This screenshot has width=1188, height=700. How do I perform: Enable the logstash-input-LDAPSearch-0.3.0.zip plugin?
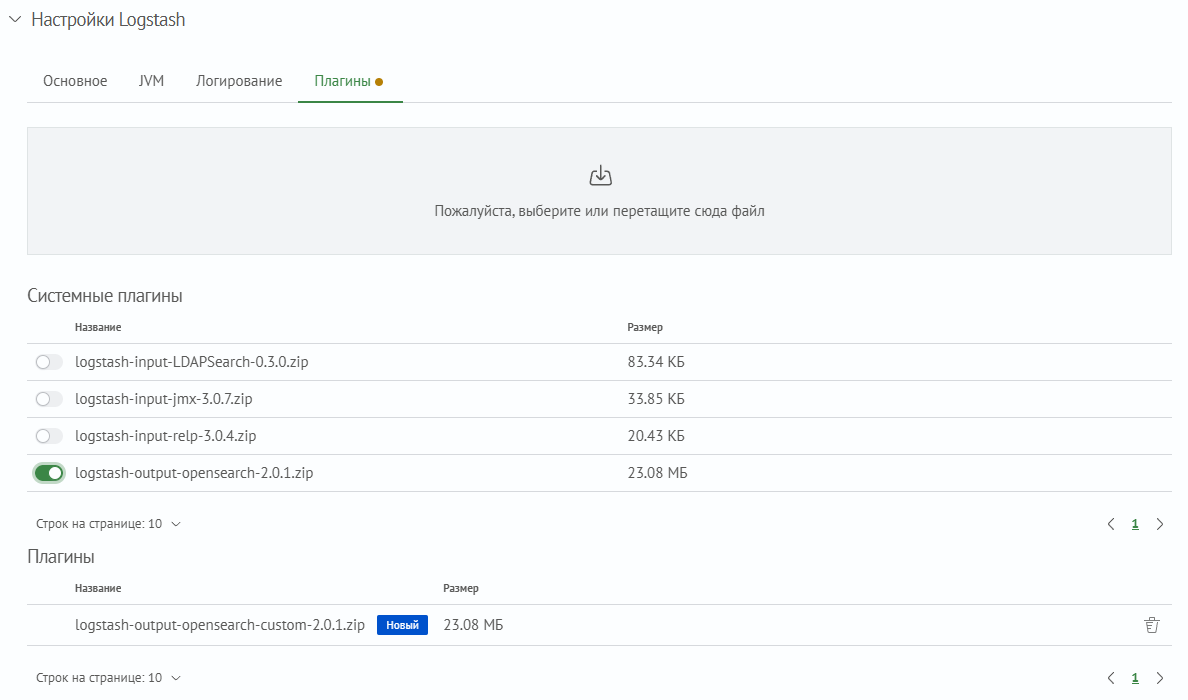(x=48, y=361)
